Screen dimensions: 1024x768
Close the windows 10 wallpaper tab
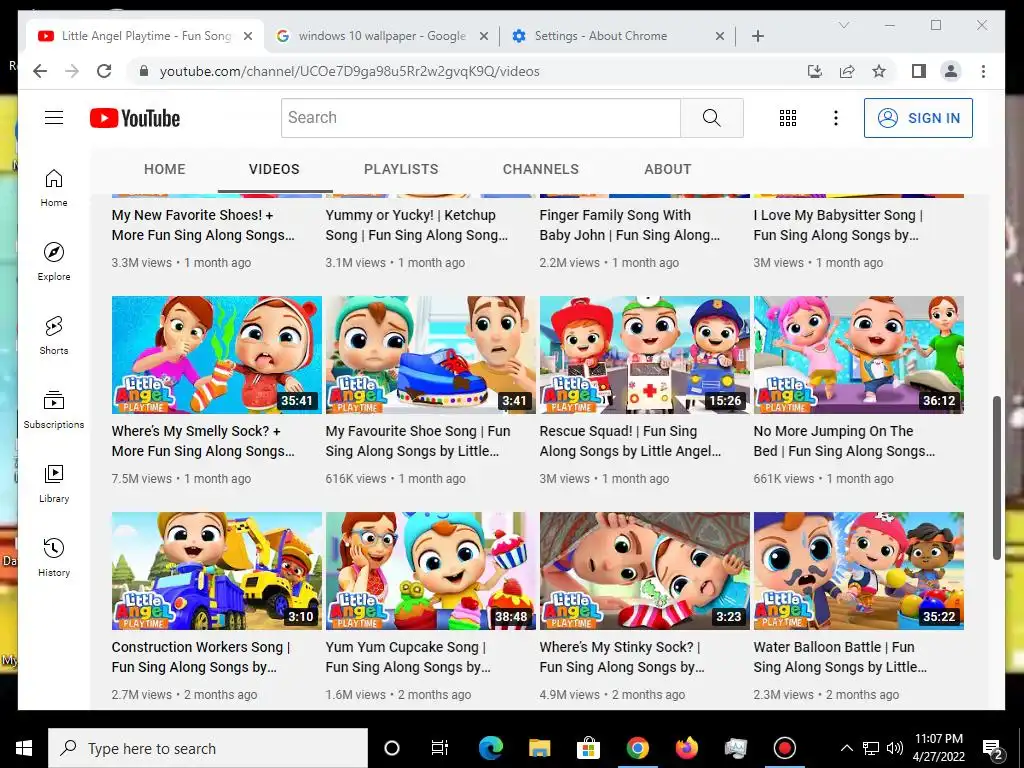484,36
